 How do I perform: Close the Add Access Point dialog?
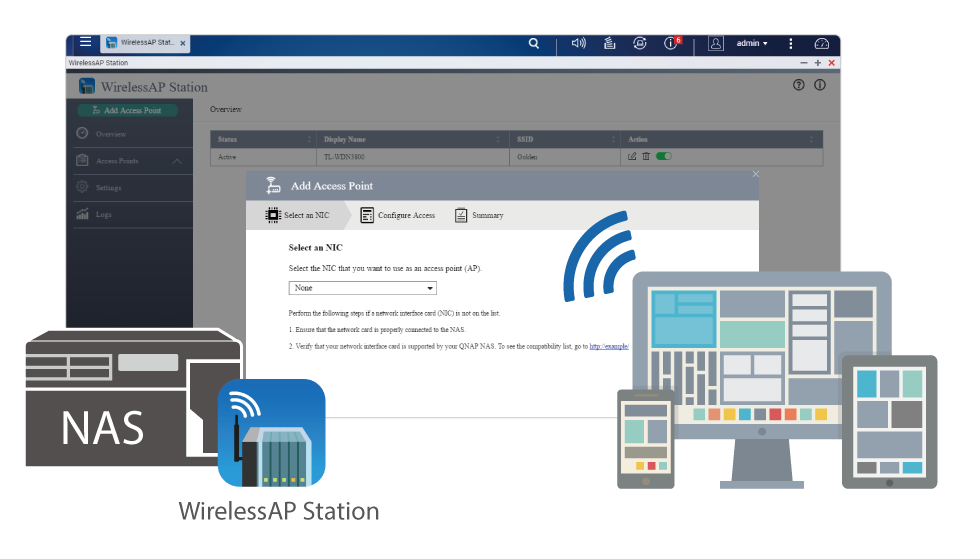(x=756, y=174)
